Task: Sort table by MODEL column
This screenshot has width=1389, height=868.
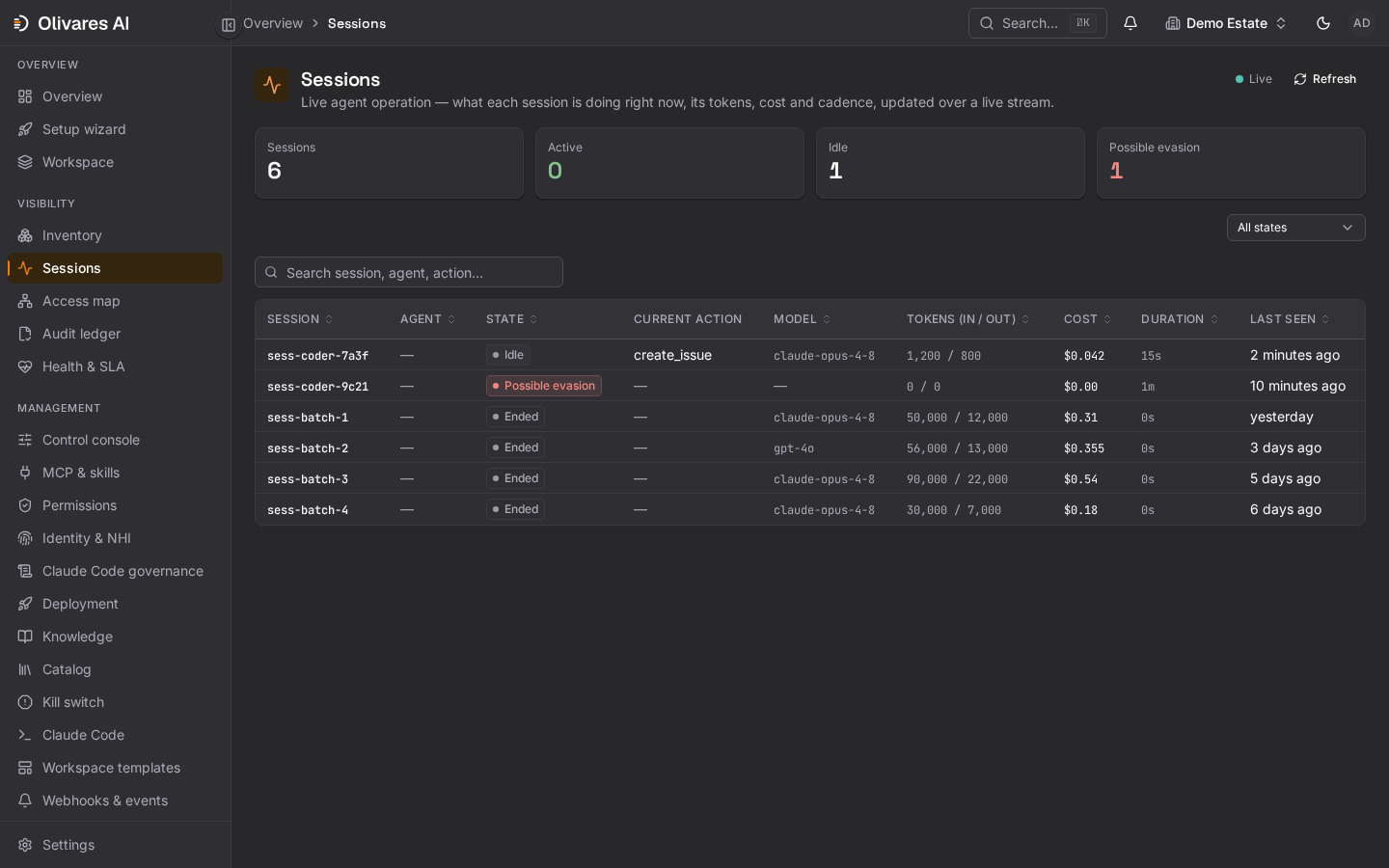Action: tap(802, 319)
